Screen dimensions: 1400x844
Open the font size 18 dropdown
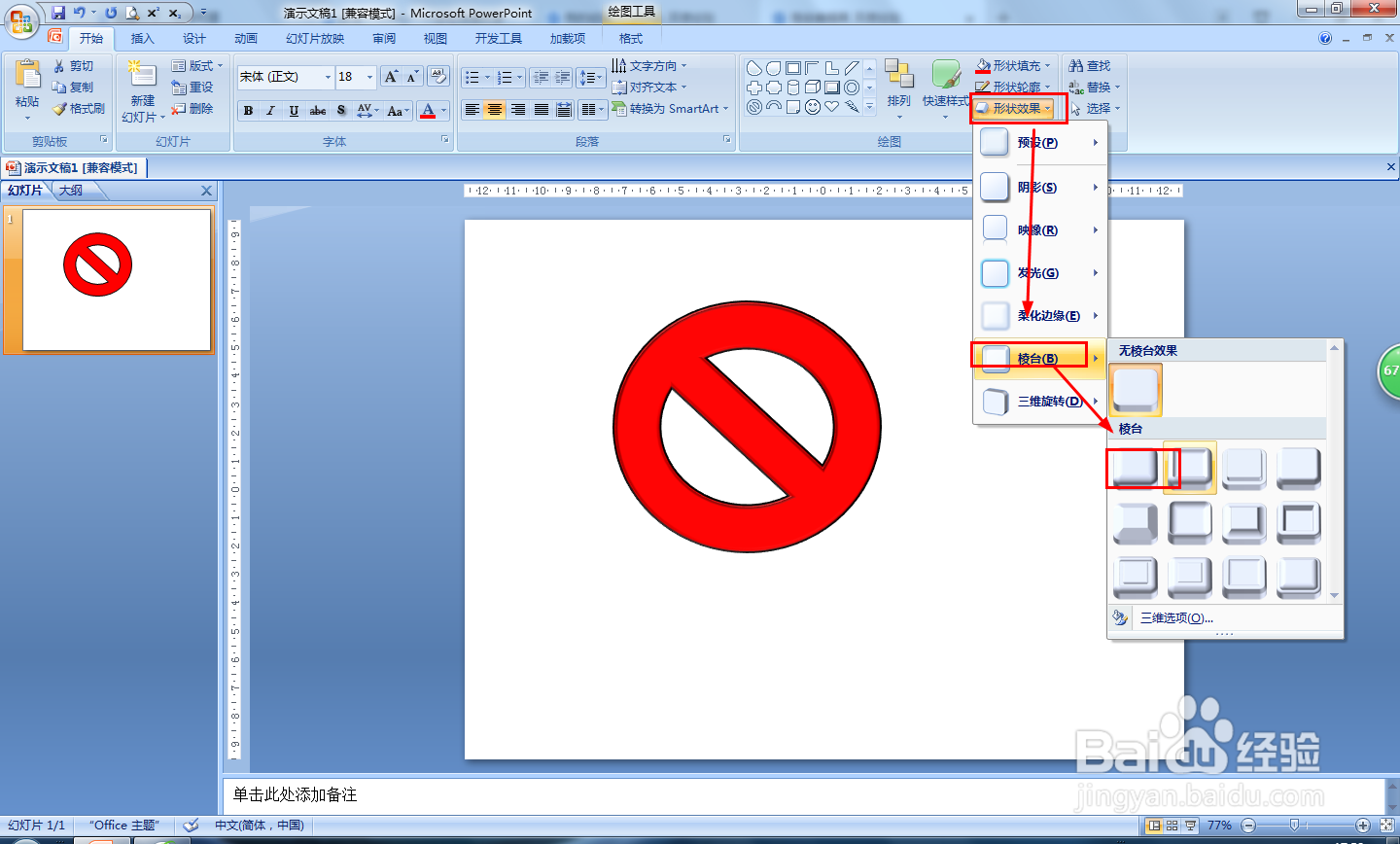[369, 77]
